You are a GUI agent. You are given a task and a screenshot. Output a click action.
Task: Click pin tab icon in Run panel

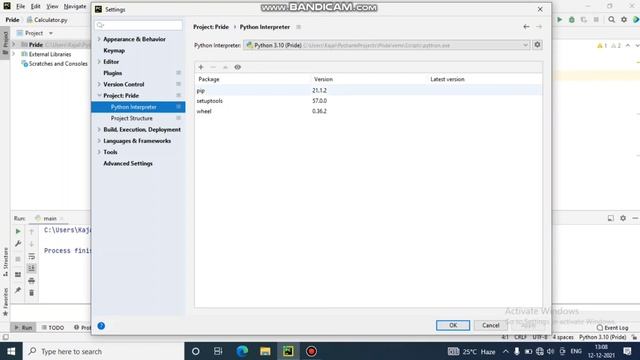(x=18, y=290)
